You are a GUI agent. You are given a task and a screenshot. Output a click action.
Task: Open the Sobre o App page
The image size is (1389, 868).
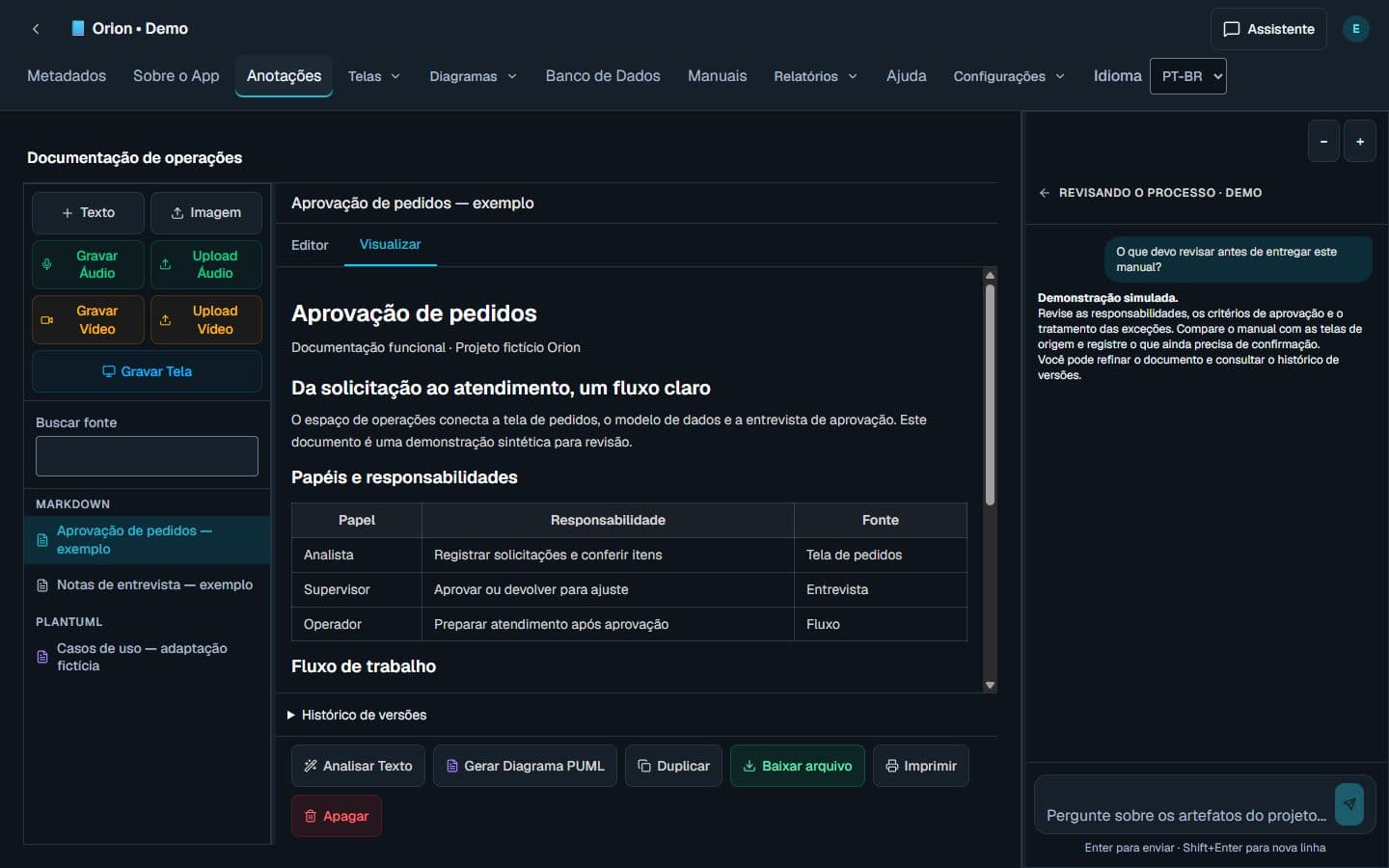coord(177,76)
